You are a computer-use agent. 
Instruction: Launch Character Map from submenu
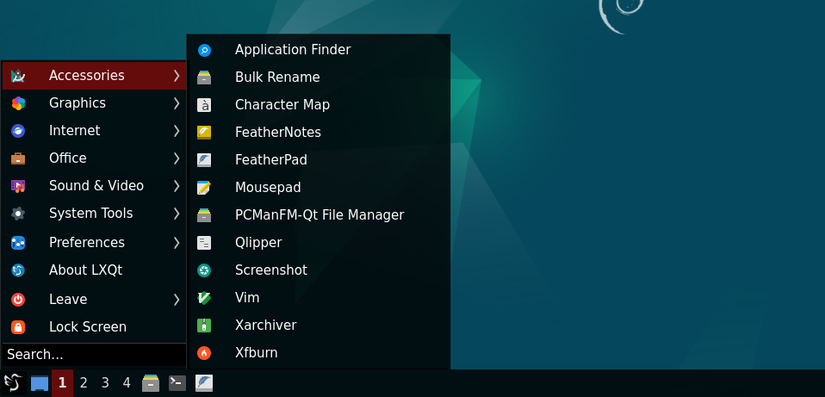318,105
